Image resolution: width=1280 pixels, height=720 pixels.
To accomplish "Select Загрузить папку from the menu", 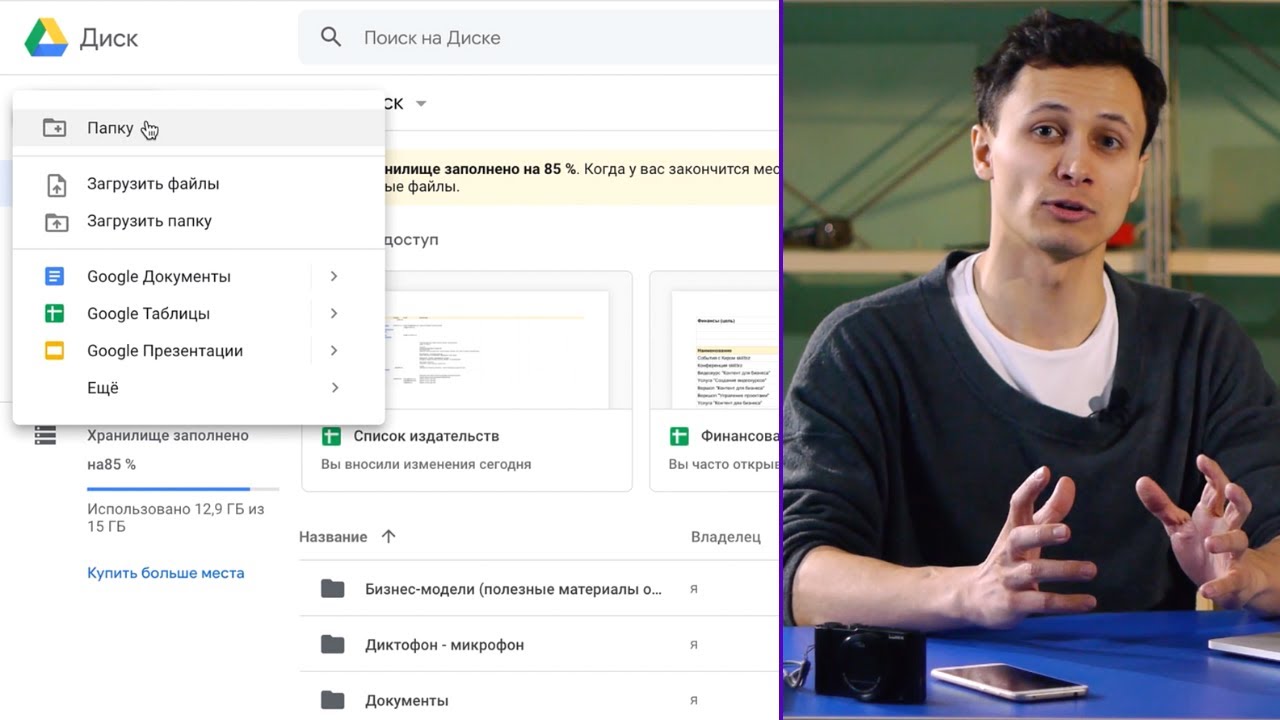I will [x=198, y=221].
